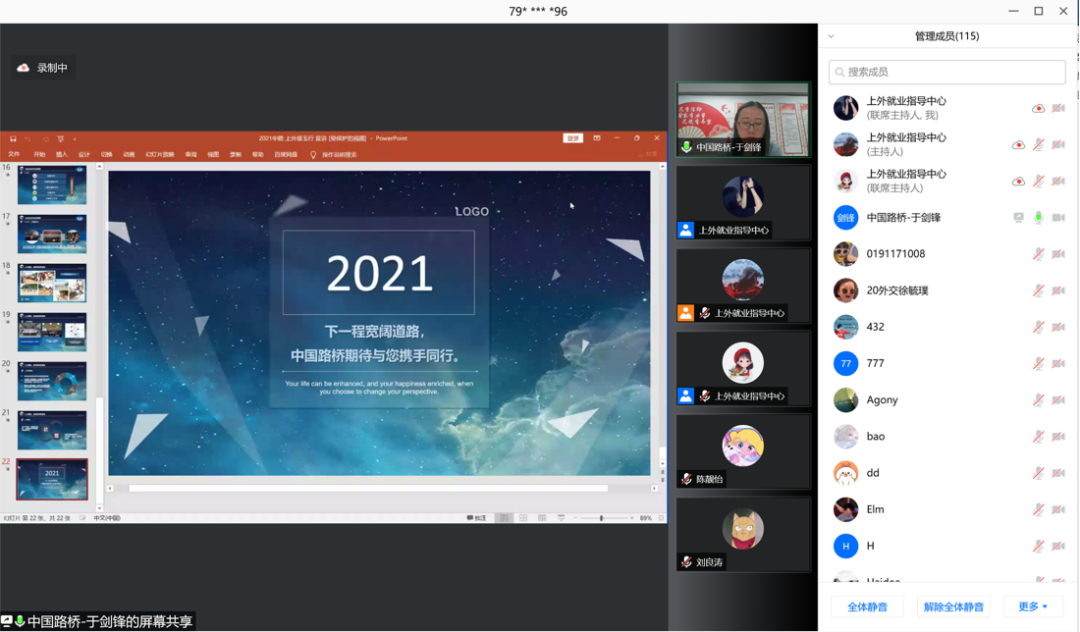
Task: Click the 中文(中国) language indicator
Action: pos(107,518)
